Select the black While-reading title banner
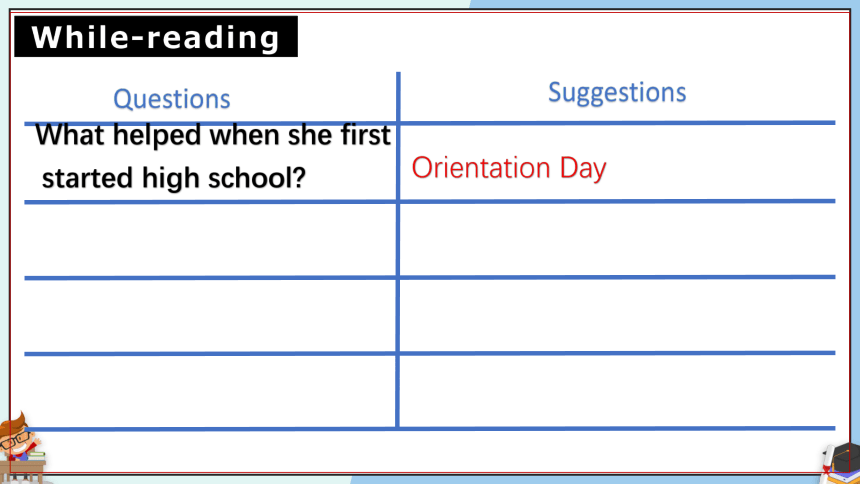860x484 pixels. tap(156, 37)
